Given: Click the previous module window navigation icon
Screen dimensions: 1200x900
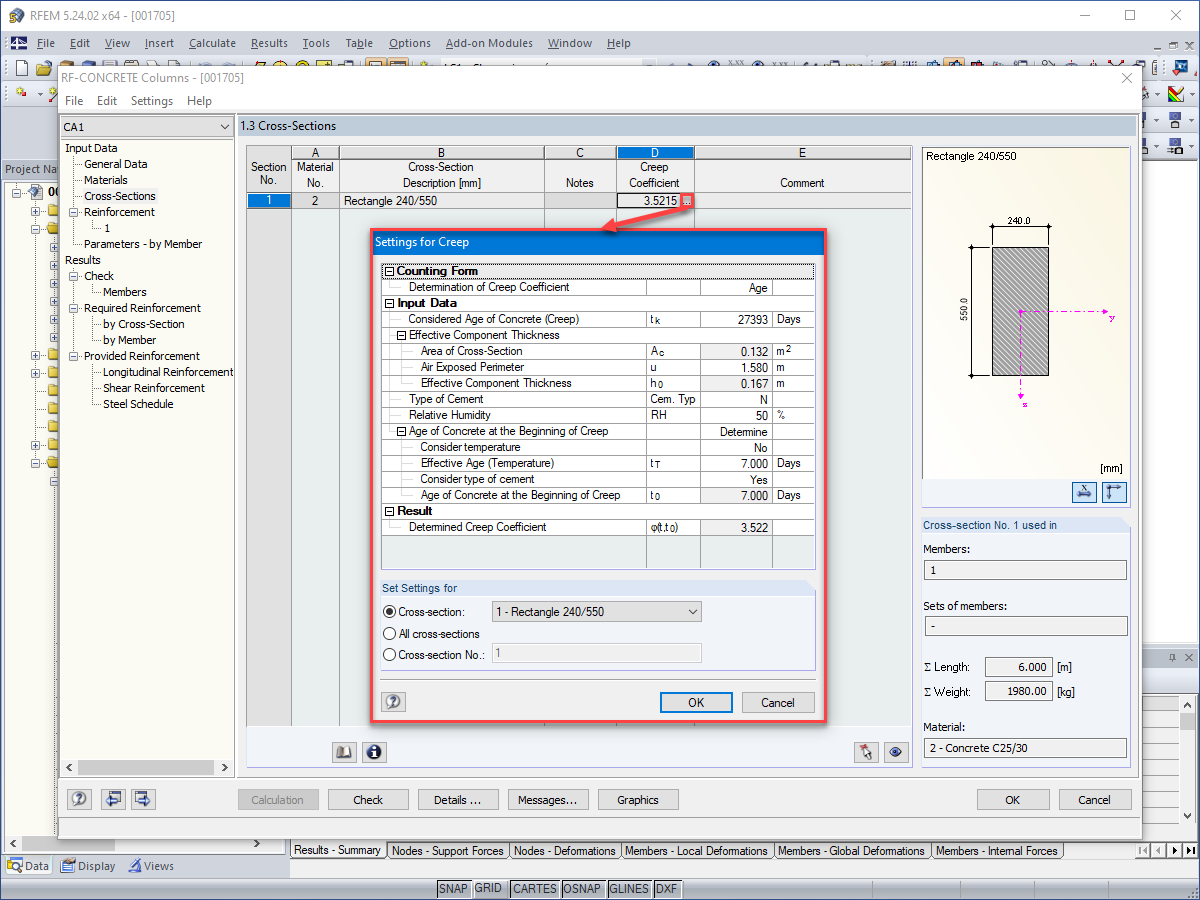Looking at the screenshot, I should click(113, 799).
